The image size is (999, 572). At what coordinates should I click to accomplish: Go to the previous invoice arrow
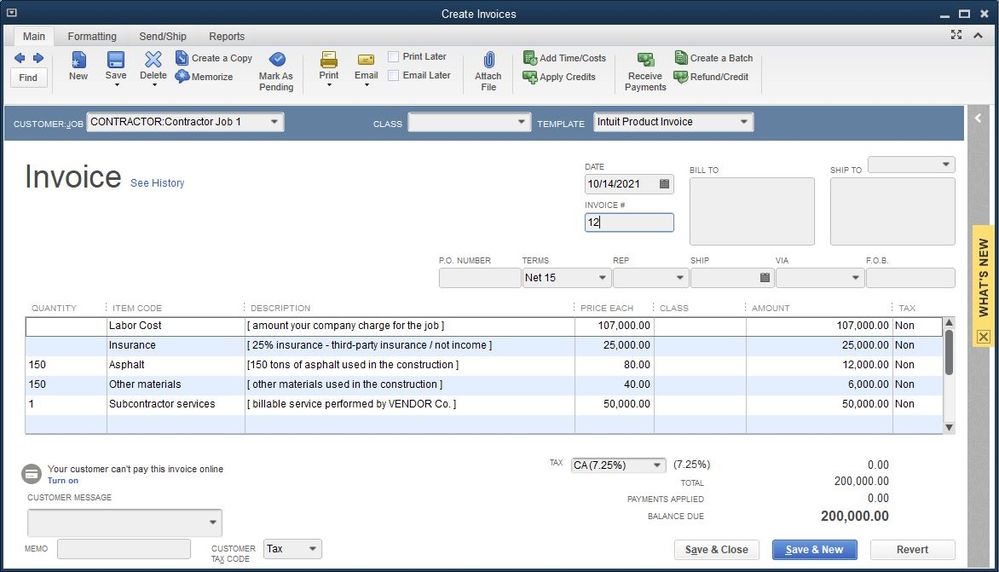point(20,58)
